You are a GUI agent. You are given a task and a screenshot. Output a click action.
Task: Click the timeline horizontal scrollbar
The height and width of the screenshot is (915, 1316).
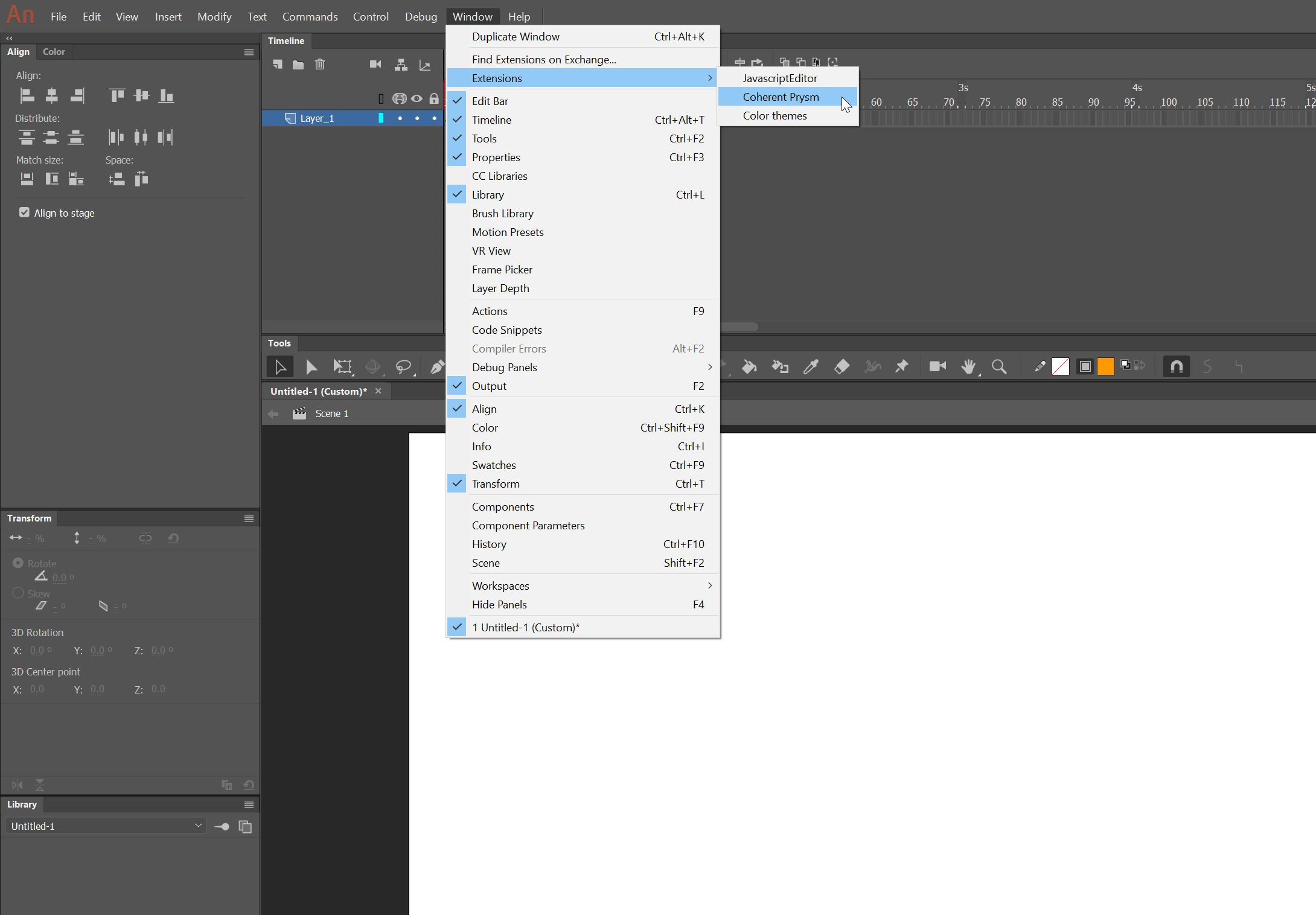739,327
